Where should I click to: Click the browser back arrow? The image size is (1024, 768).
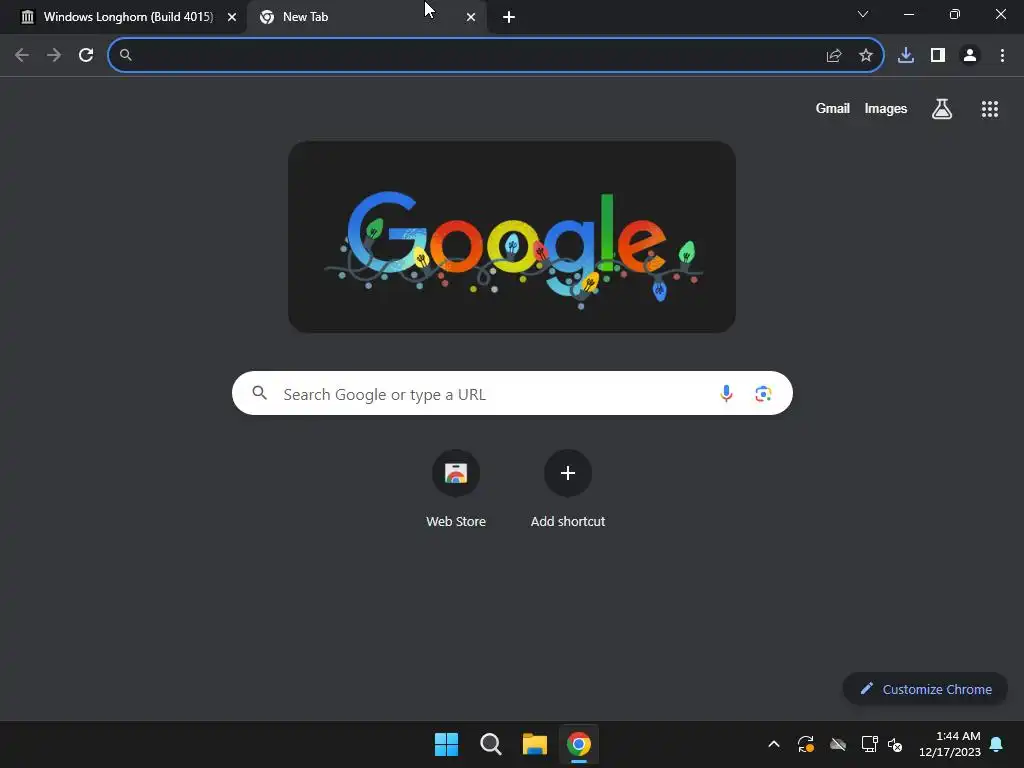click(x=22, y=56)
